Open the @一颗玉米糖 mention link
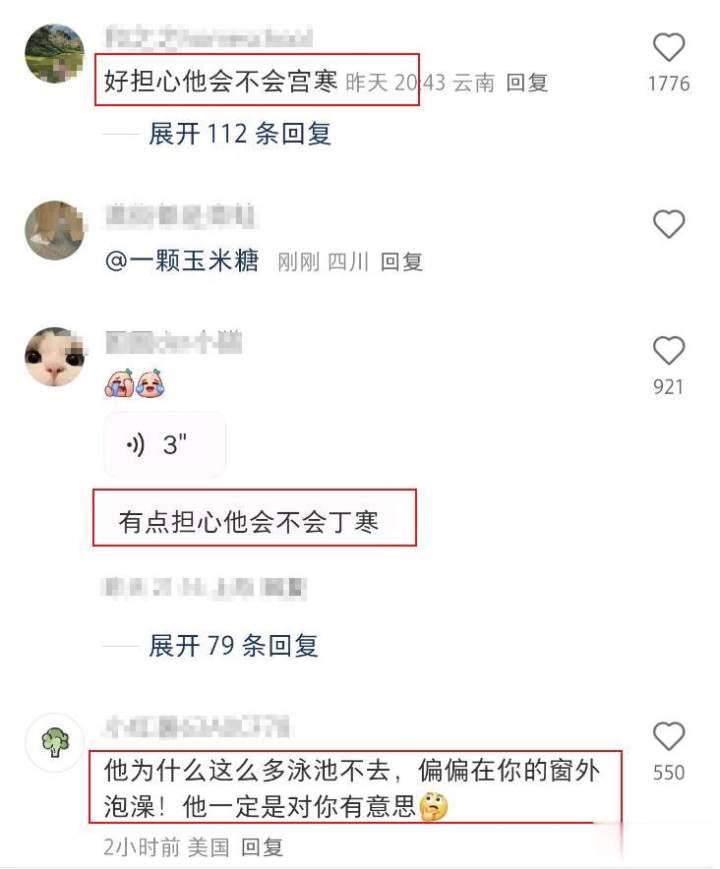This screenshot has width=720, height=869. 182,260
